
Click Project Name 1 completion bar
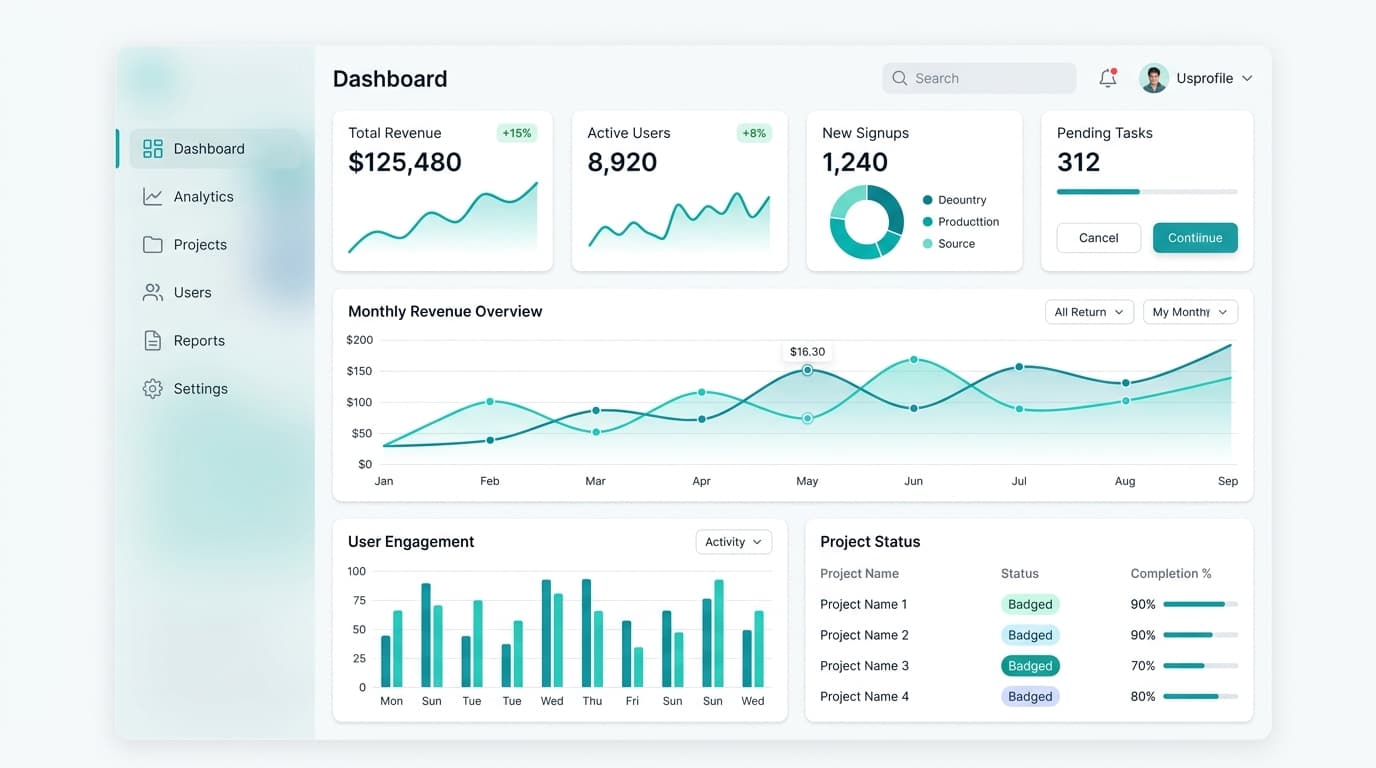[x=1200, y=604]
